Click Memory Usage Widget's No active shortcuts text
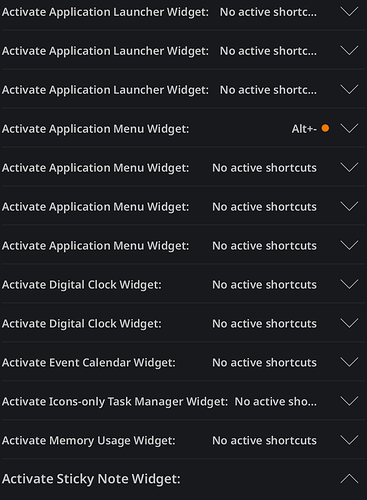Image resolution: width=367 pixels, height=500 pixels. pyautogui.click(x=264, y=441)
